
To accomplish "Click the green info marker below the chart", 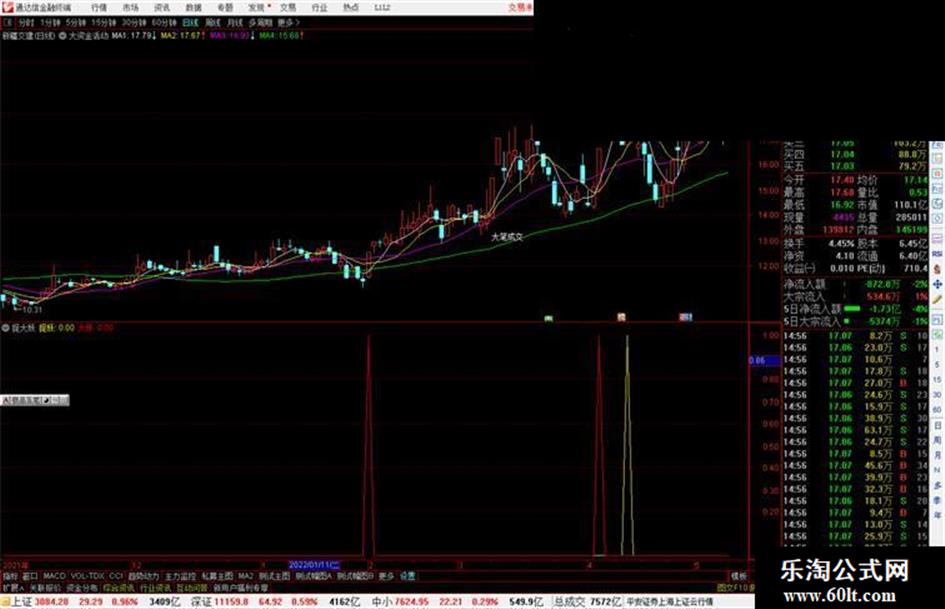I will pos(549,318).
